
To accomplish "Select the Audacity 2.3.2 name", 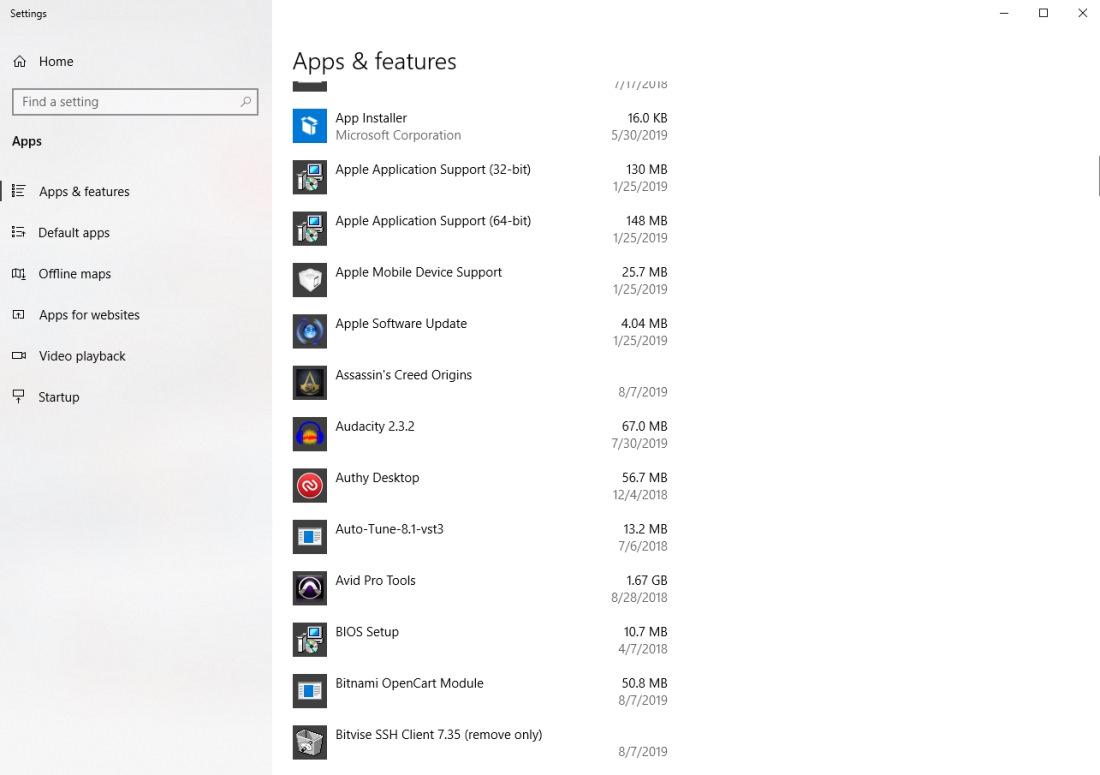I will (x=375, y=426).
